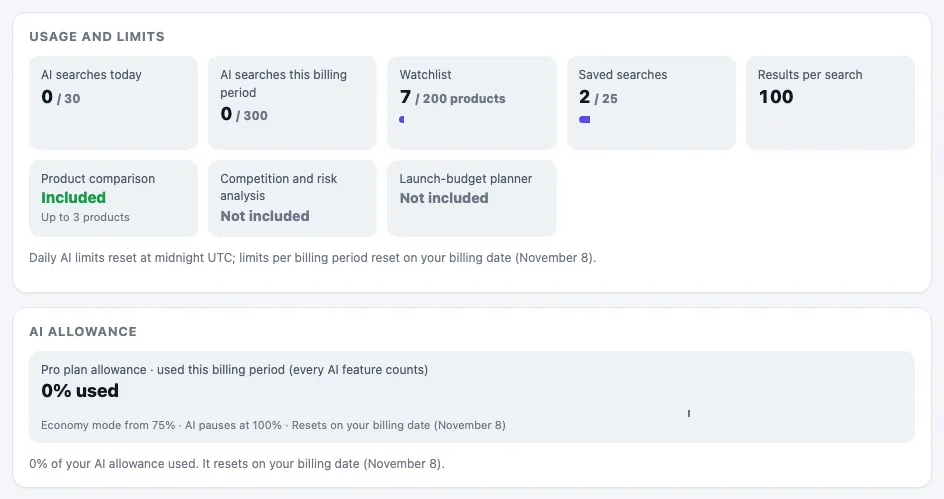Click the 'Economy mode from 75%' note
Screen dimensions: 944x499
coord(273,425)
